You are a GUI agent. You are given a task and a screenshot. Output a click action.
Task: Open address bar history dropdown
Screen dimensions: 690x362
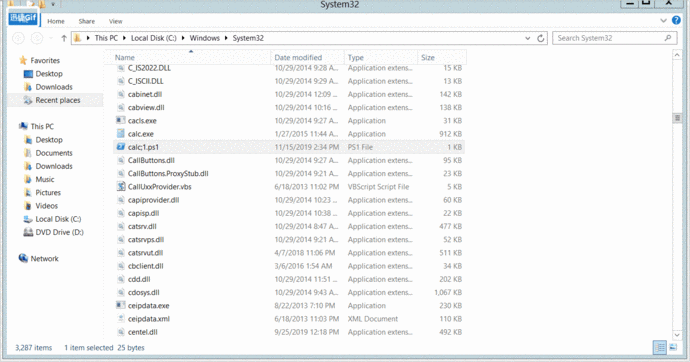point(528,38)
